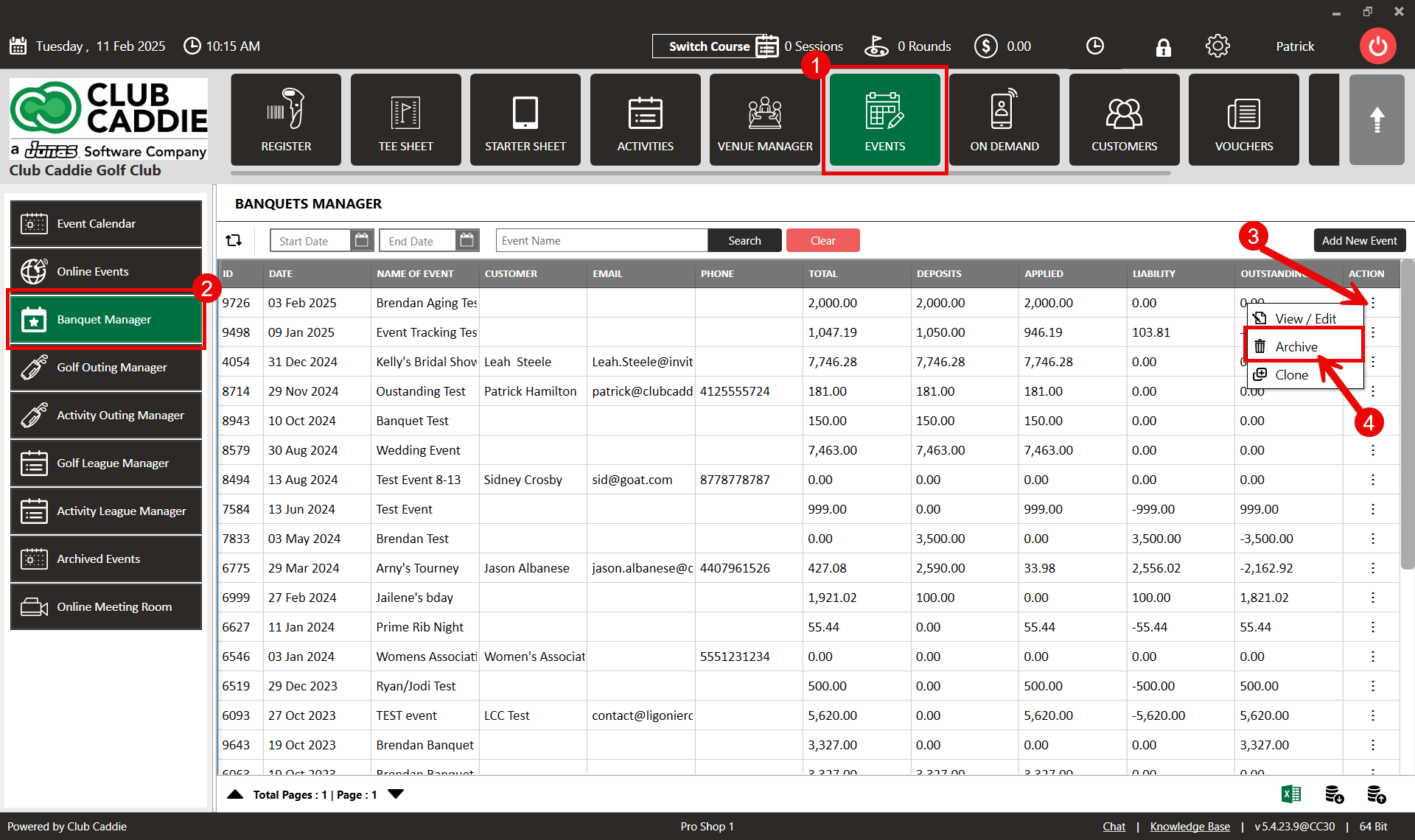This screenshot has width=1415, height=840.
Task: Open End Date calendar picker
Action: pos(467,240)
